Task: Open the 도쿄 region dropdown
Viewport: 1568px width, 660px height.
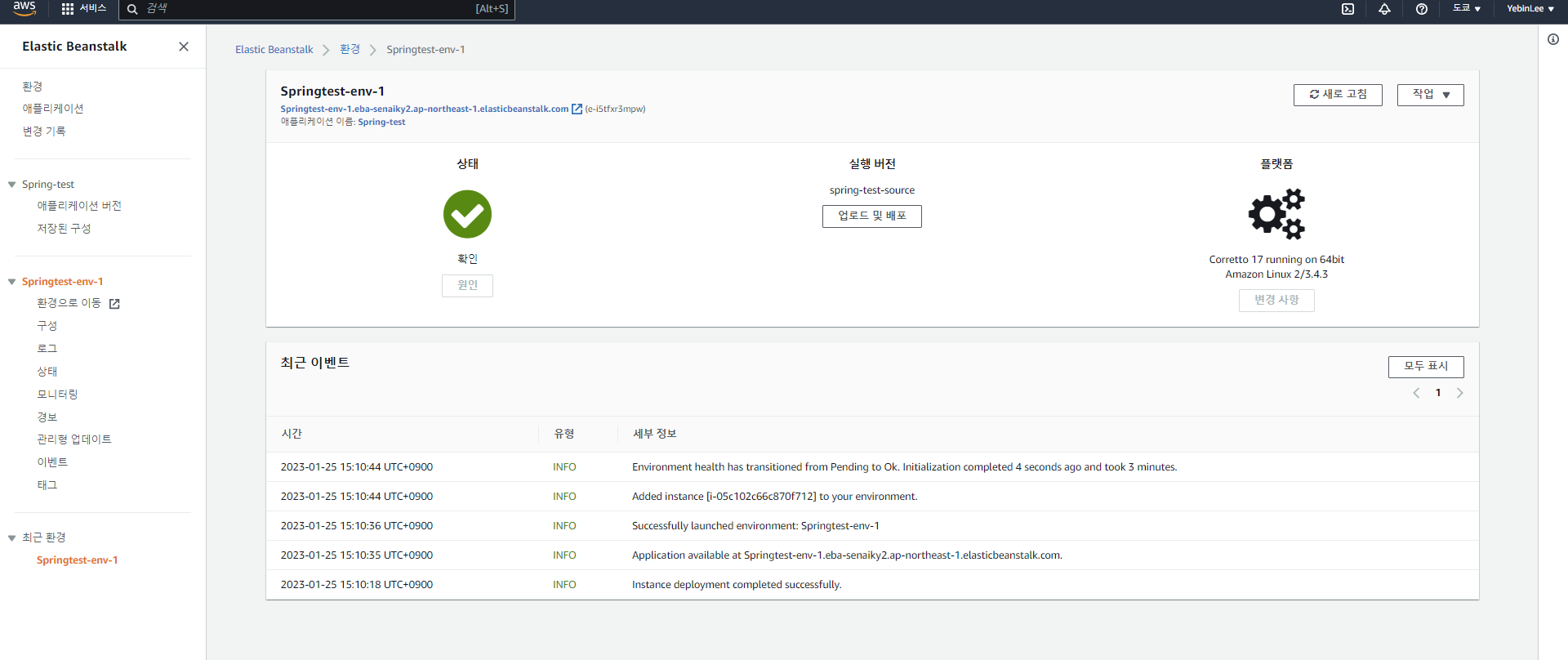Action: coord(1466,8)
